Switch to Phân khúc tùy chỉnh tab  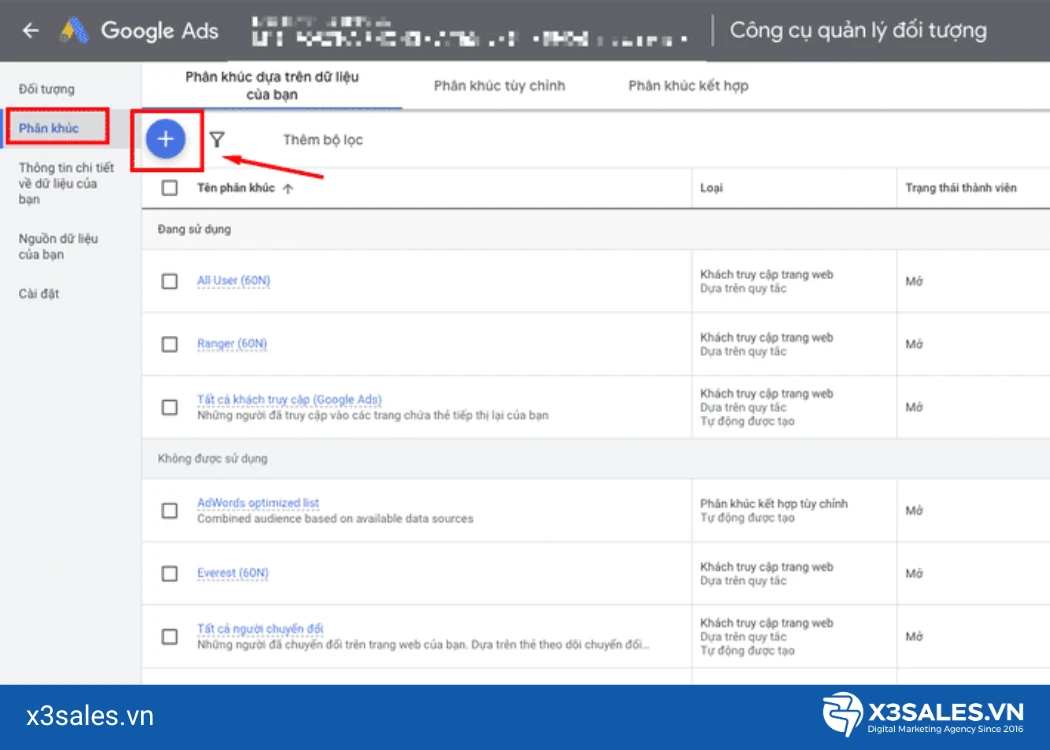(500, 86)
